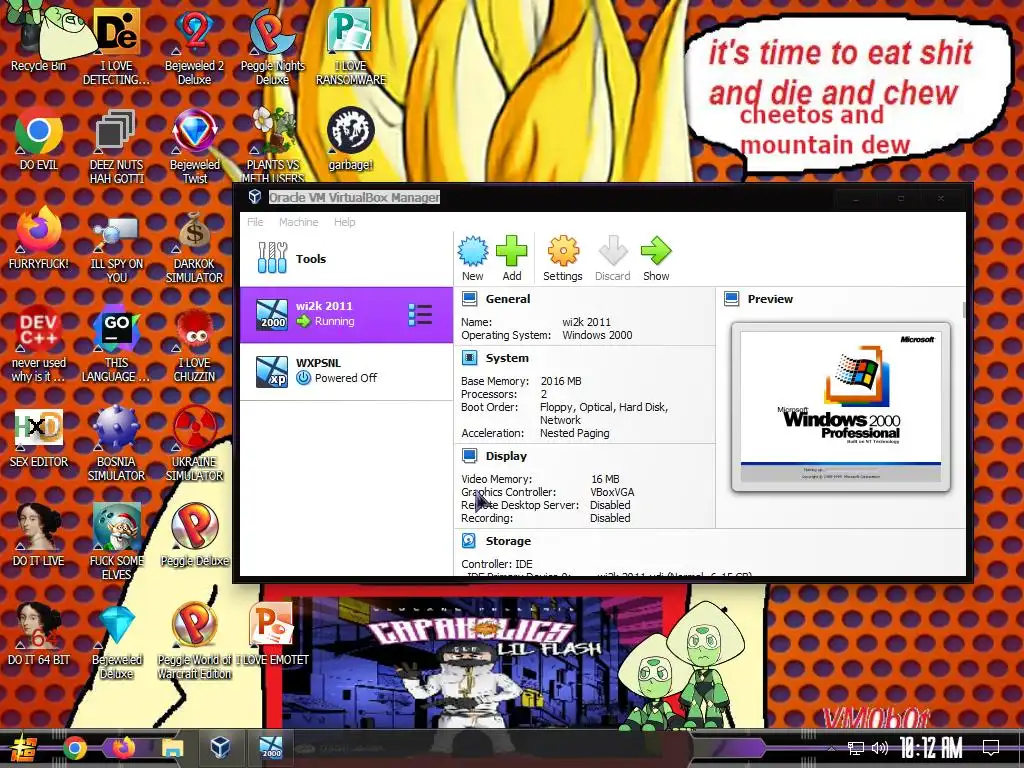Image resolution: width=1024 pixels, height=768 pixels.
Task: Select the DO EVIL Chrome desktop icon
Action: (39, 138)
